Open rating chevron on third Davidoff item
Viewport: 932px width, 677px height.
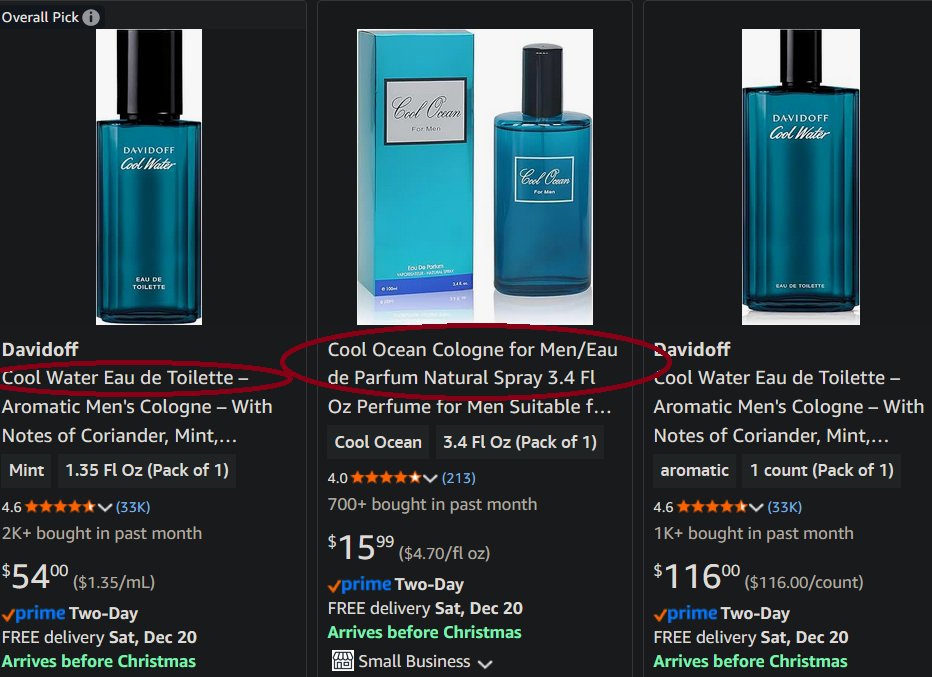[756, 507]
